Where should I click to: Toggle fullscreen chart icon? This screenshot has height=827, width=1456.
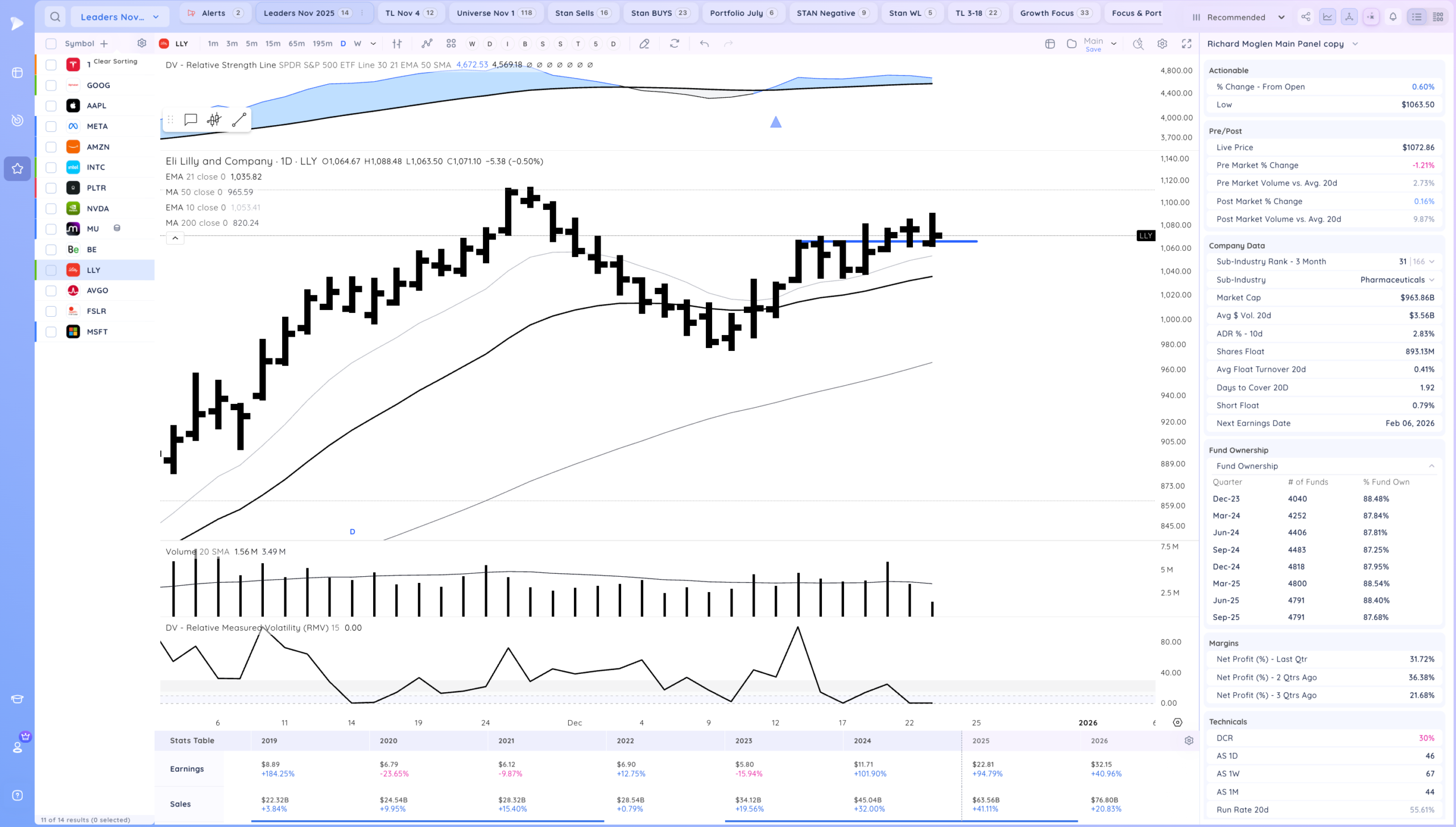(x=1186, y=44)
